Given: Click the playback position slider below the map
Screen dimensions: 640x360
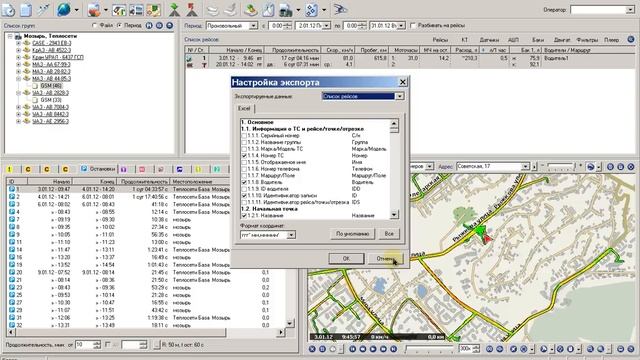Looking at the screenshot, I should pos(429,349).
